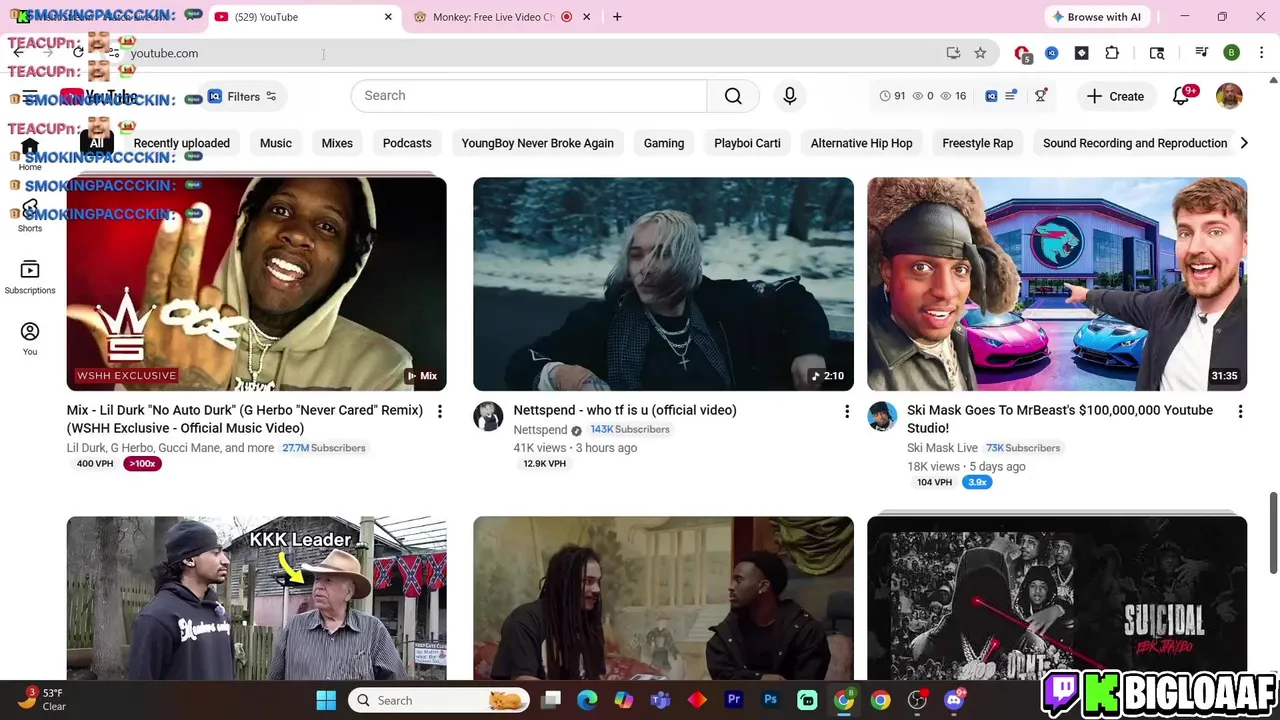Open Copilot icon on taskbar
This screenshot has height=720, width=1280.
coord(623,700)
